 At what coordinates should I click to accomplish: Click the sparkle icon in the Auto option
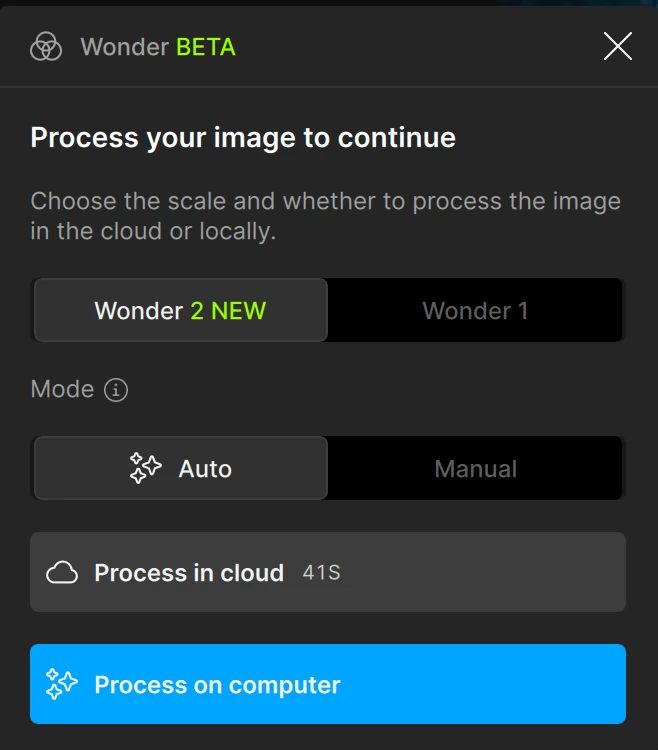146,469
